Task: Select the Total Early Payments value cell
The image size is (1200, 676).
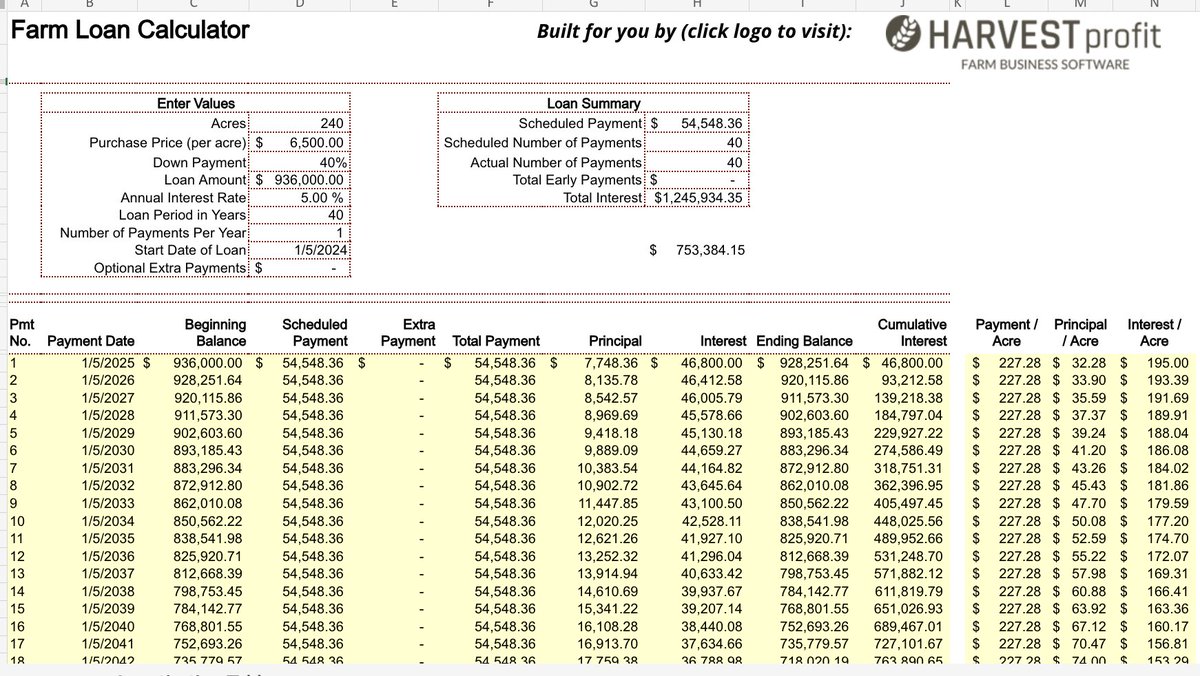Action: click(x=696, y=180)
